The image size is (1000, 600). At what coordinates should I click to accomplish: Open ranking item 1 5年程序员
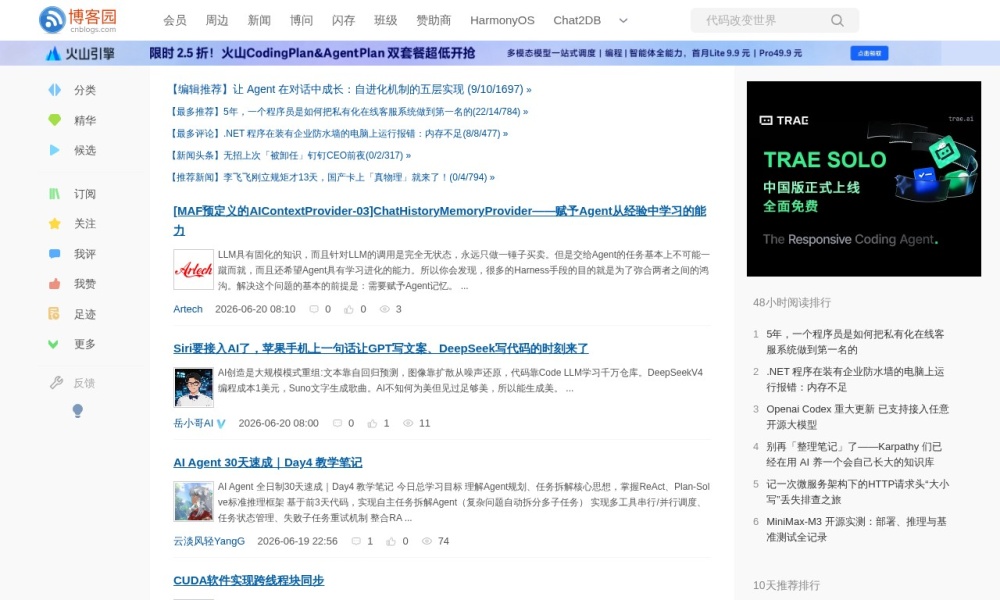[x=855, y=342]
